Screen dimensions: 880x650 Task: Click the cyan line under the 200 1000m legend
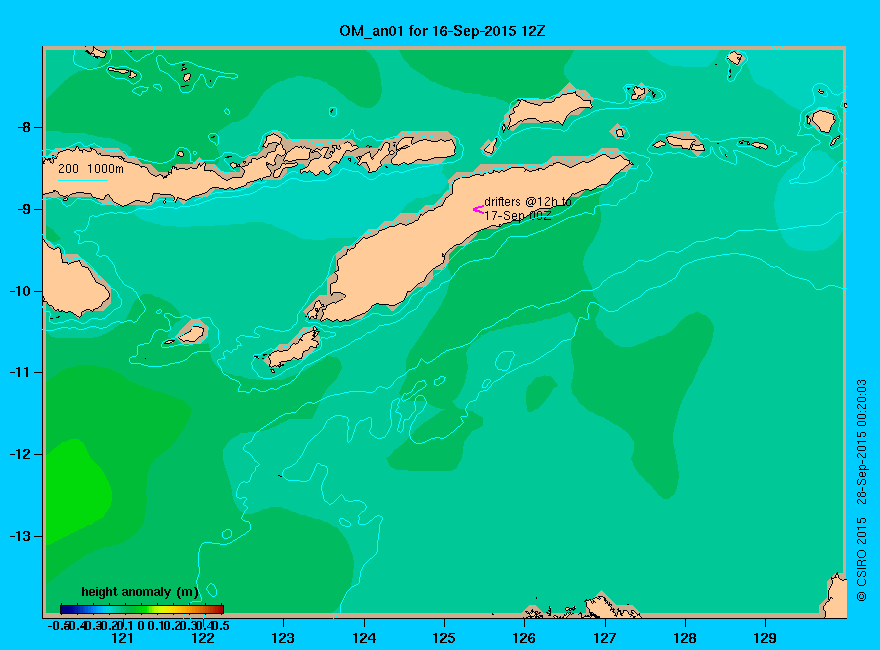82,180
